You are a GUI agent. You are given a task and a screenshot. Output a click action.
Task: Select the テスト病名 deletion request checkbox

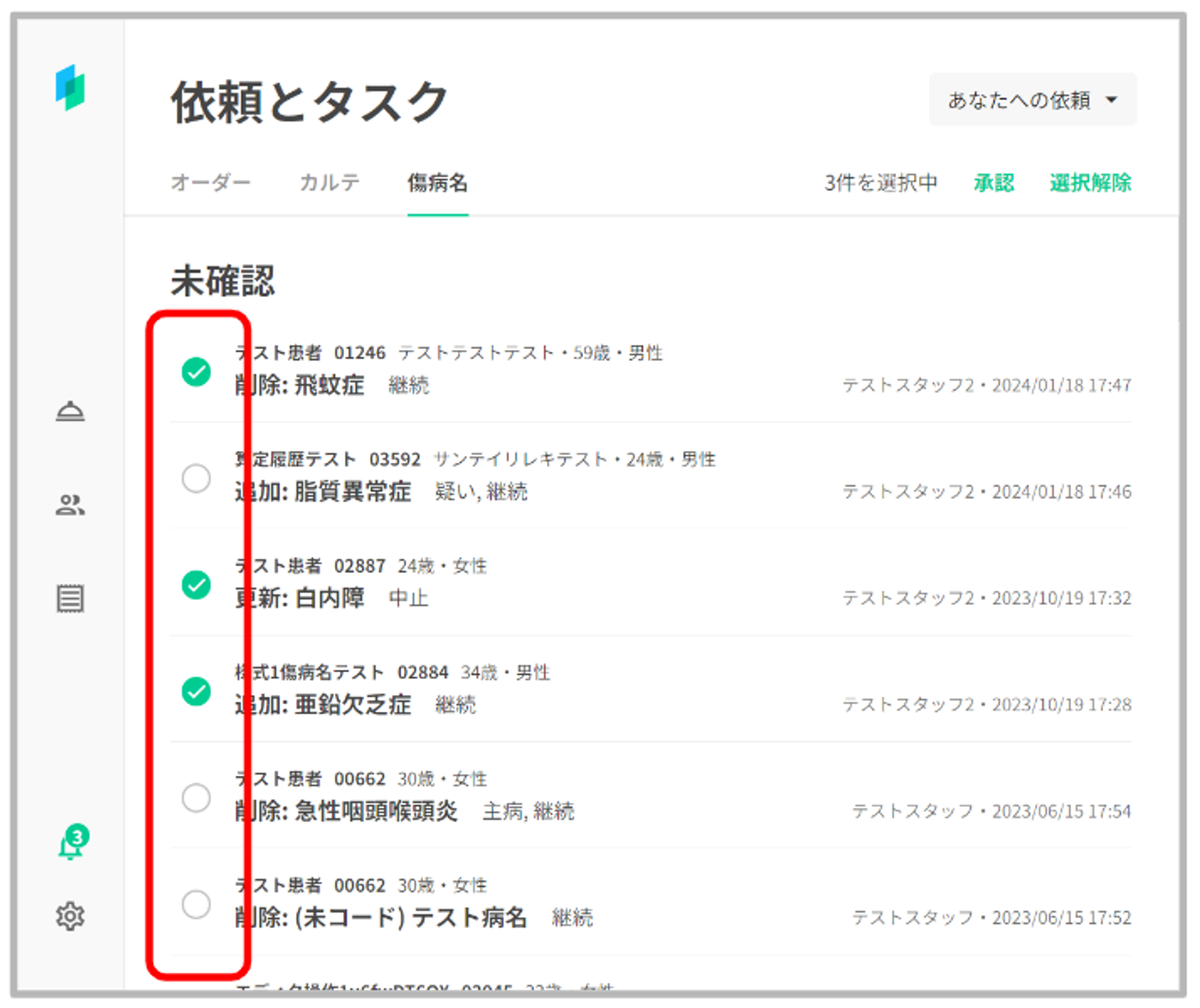click(x=196, y=904)
